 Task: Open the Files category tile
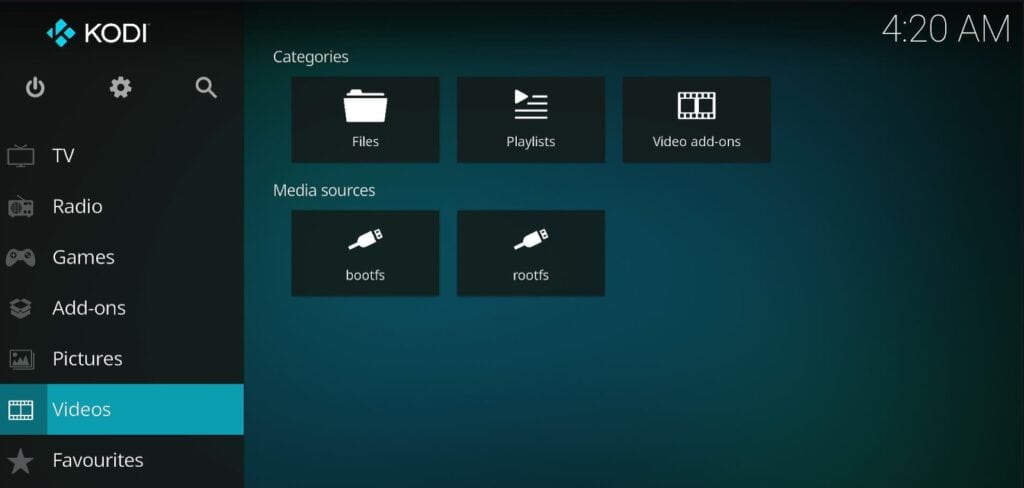coord(365,119)
